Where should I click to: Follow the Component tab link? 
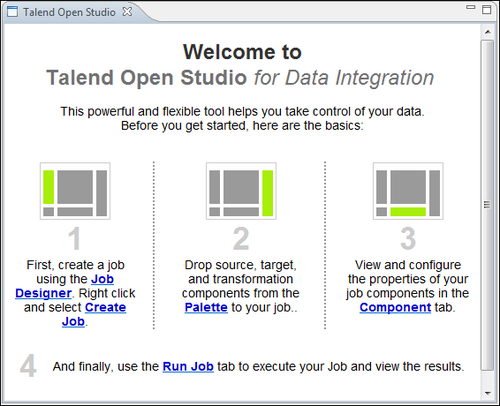coord(395,307)
